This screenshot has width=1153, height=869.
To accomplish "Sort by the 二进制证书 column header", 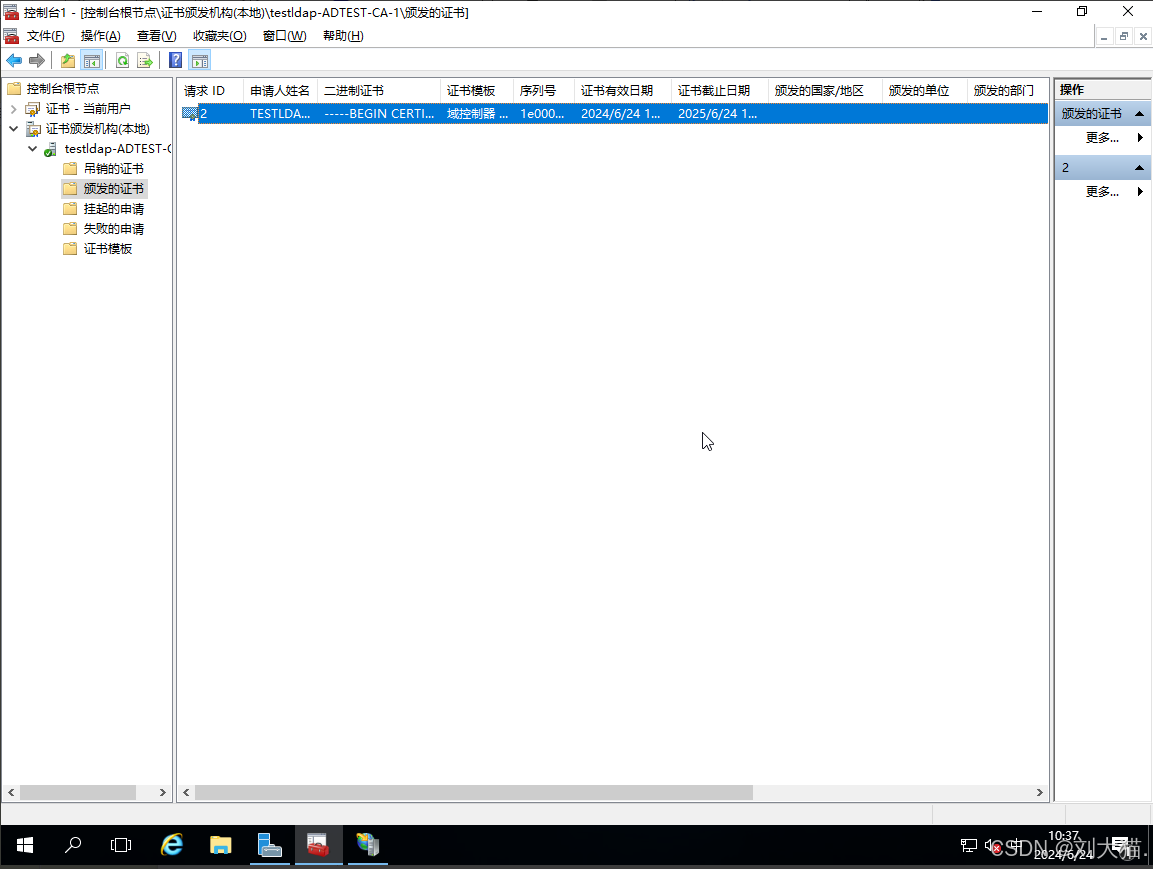I will 379,90.
